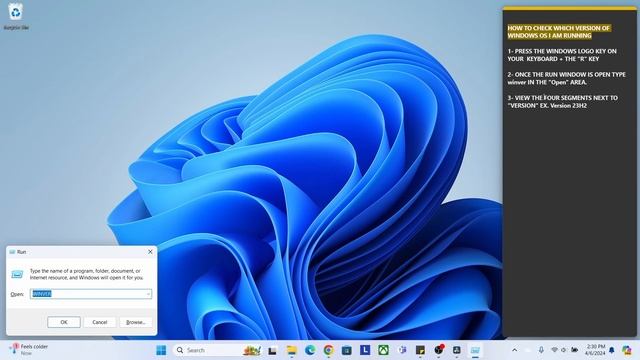Viewport: 640px width, 360px height.
Task: Select the Run dialog taskbar icon
Action: point(475,350)
